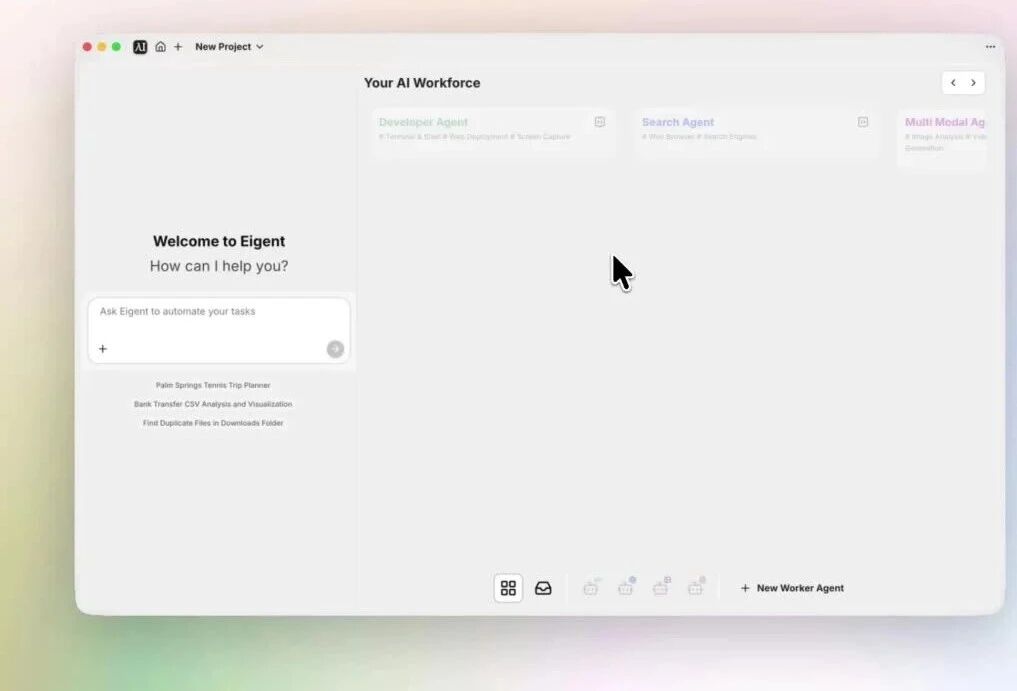Click the Your AI Workforce heading
Image resolution: width=1017 pixels, height=691 pixels.
click(x=422, y=83)
